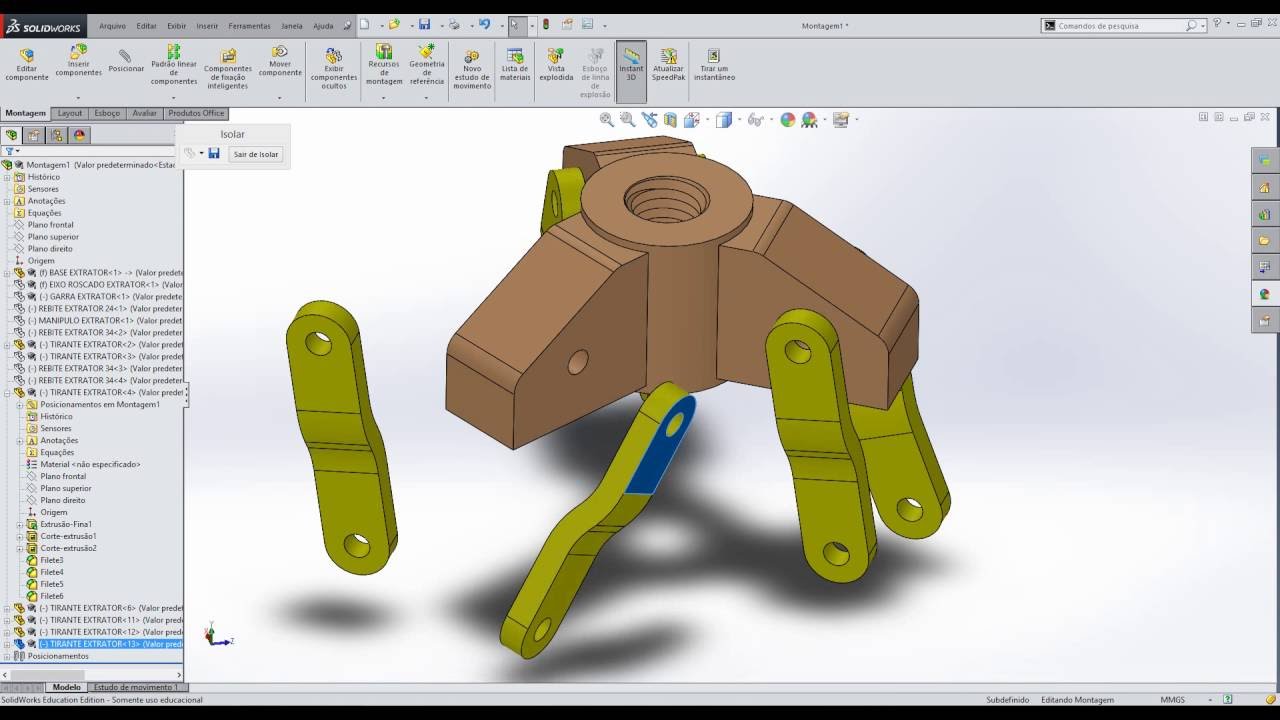Click zoom to area magnifier icon
Viewport: 1280px width, 720px height.
tap(628, 120)
